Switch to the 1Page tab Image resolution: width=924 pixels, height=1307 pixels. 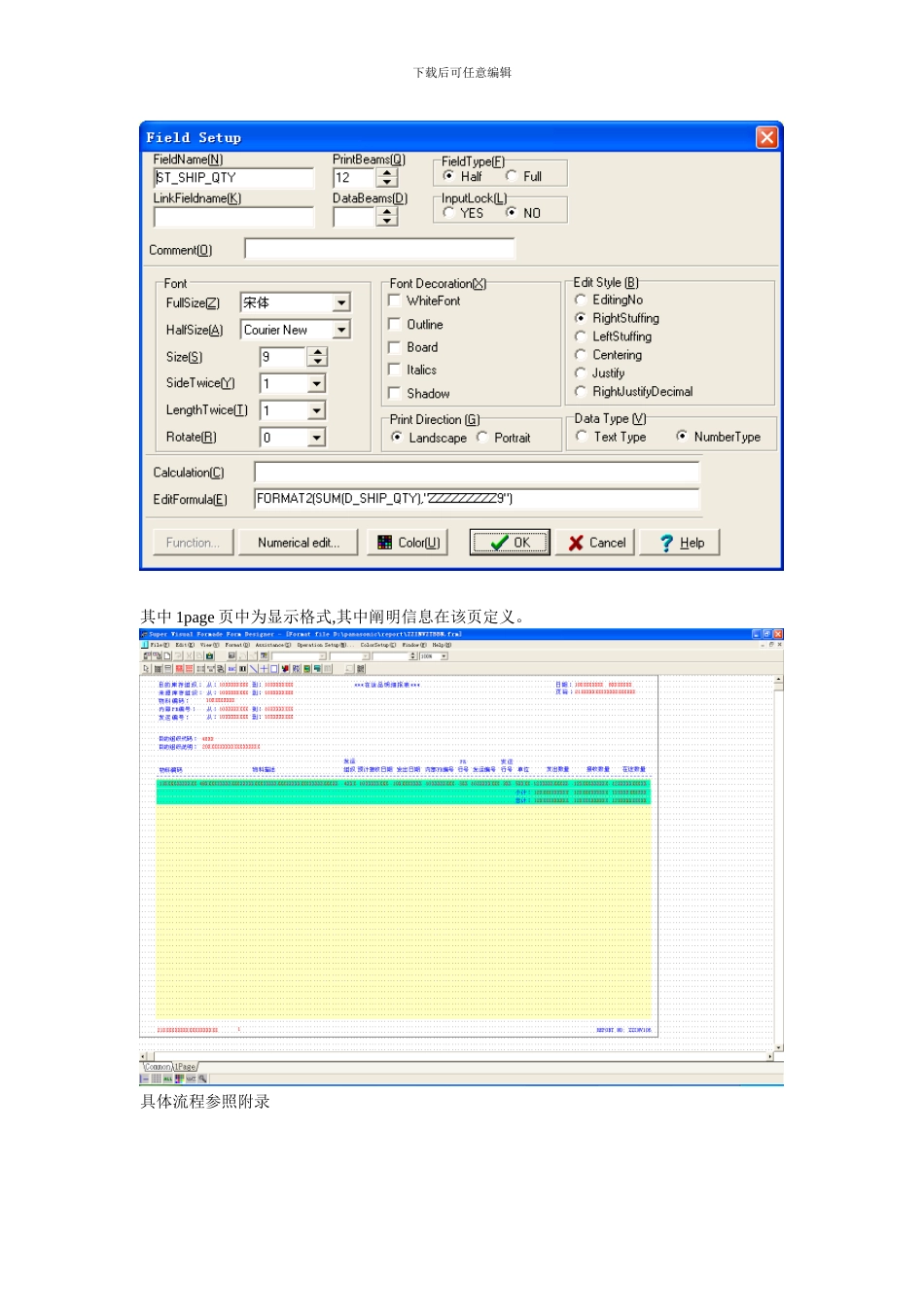(x=185, y=1067)
